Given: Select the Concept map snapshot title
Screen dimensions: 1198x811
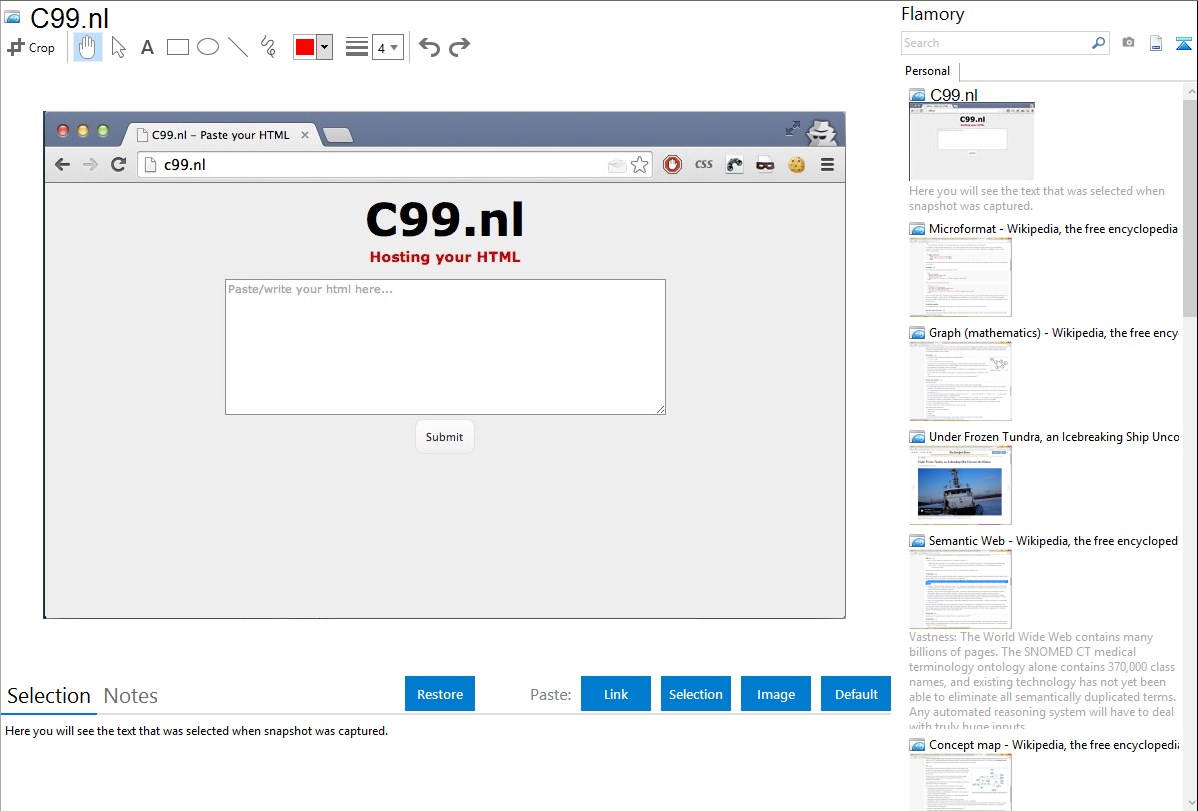Looking at the screenshot, I should tap(1054, 745).
